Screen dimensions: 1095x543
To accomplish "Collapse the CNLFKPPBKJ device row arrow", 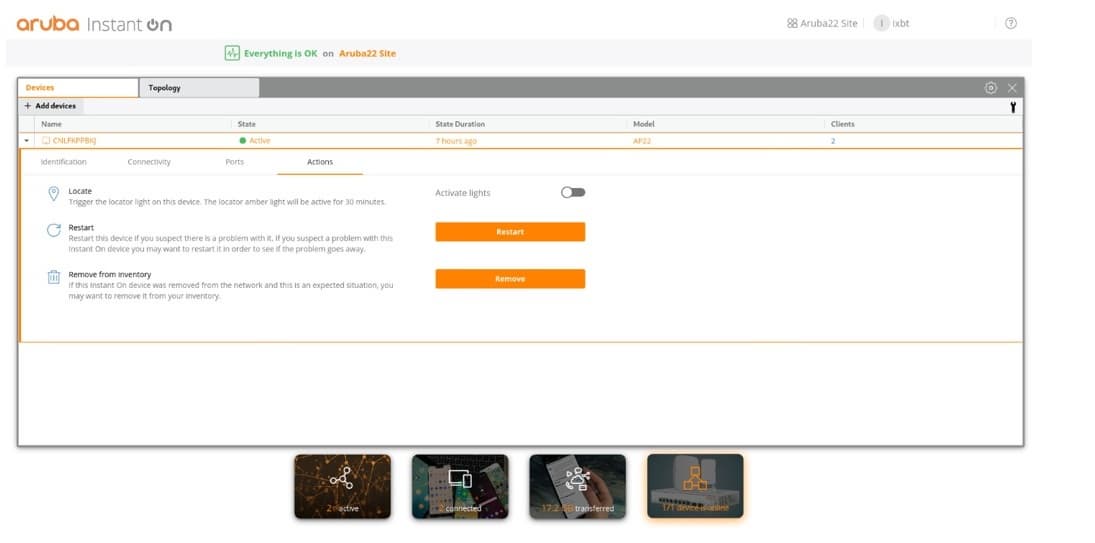I will tap(27, 141).
